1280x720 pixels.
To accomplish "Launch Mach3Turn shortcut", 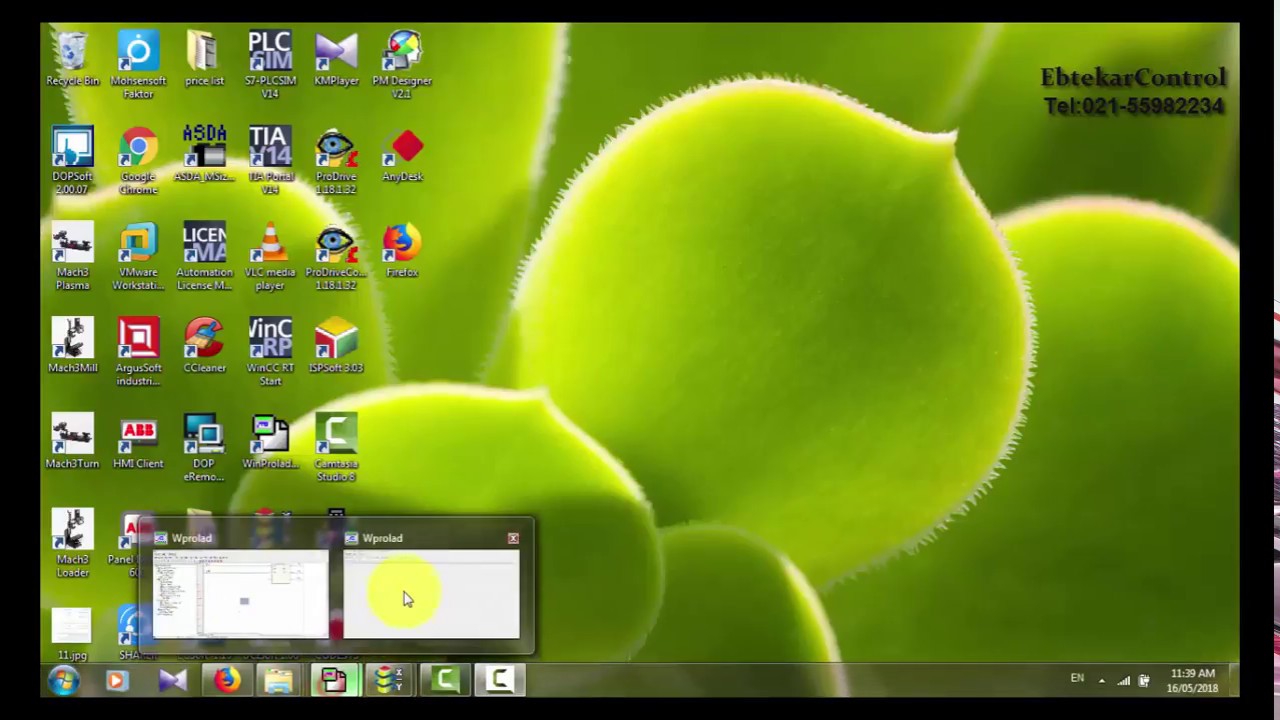I will pos(72,442).
